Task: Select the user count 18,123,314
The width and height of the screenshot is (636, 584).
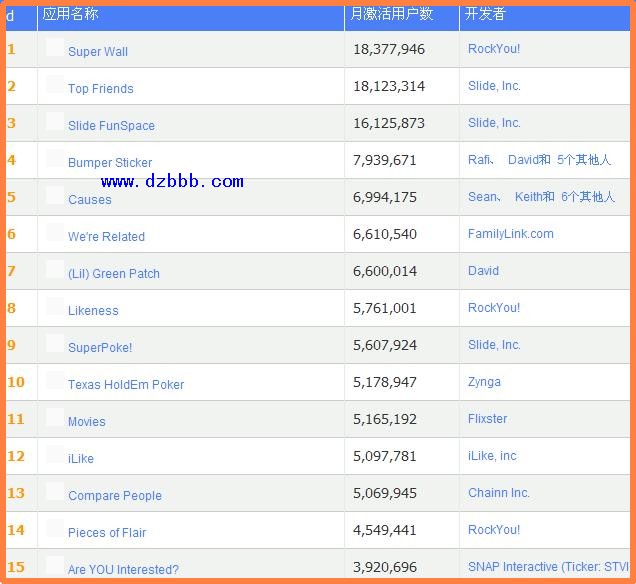Action: [389, 86]
